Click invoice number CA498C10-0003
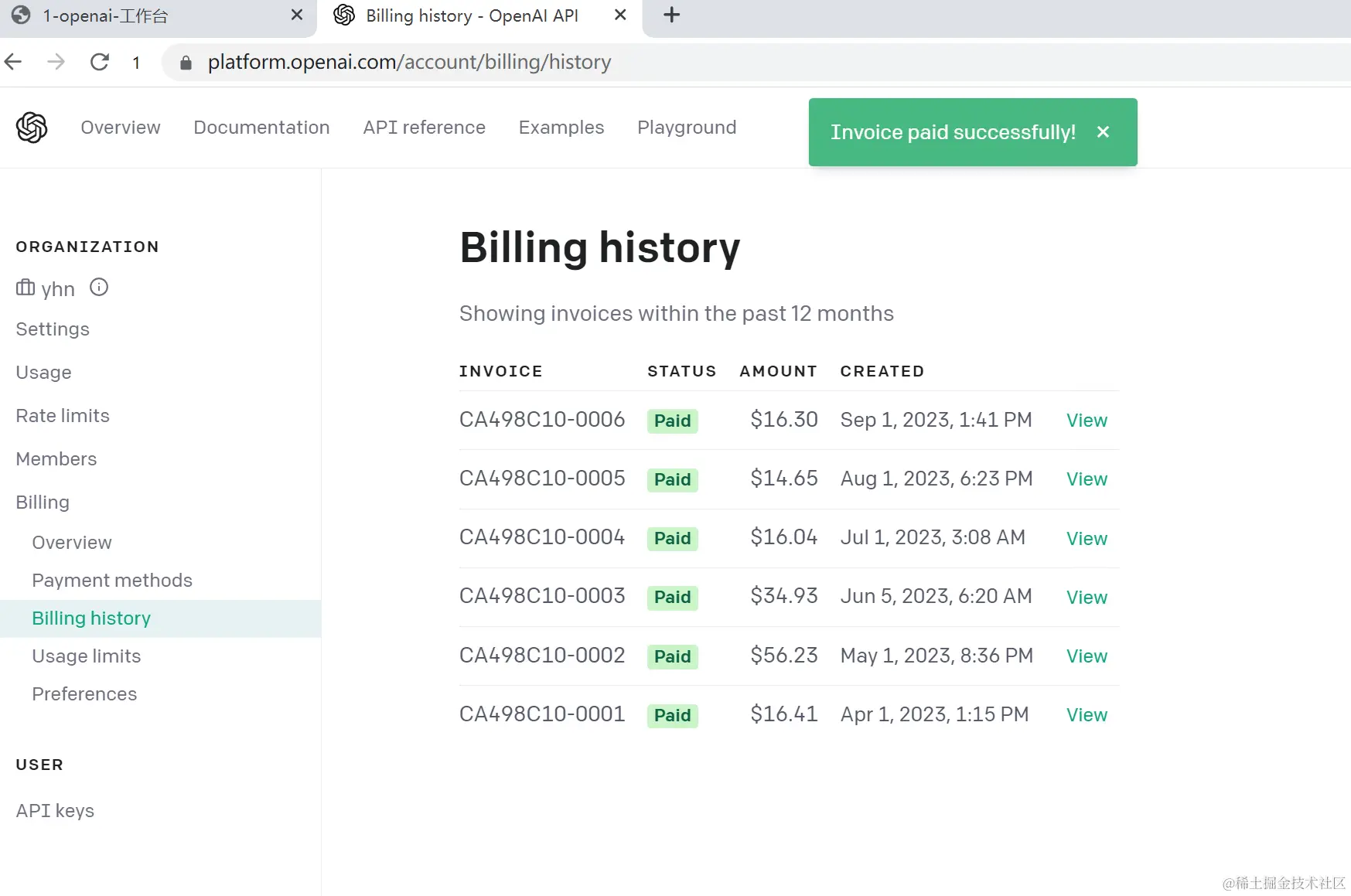This screenshot has width=1351, height=896. (x=542, y=596)
